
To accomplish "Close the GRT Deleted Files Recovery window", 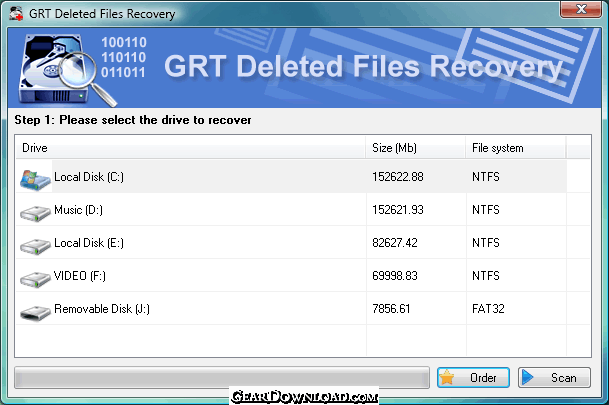I will [581, 9].
